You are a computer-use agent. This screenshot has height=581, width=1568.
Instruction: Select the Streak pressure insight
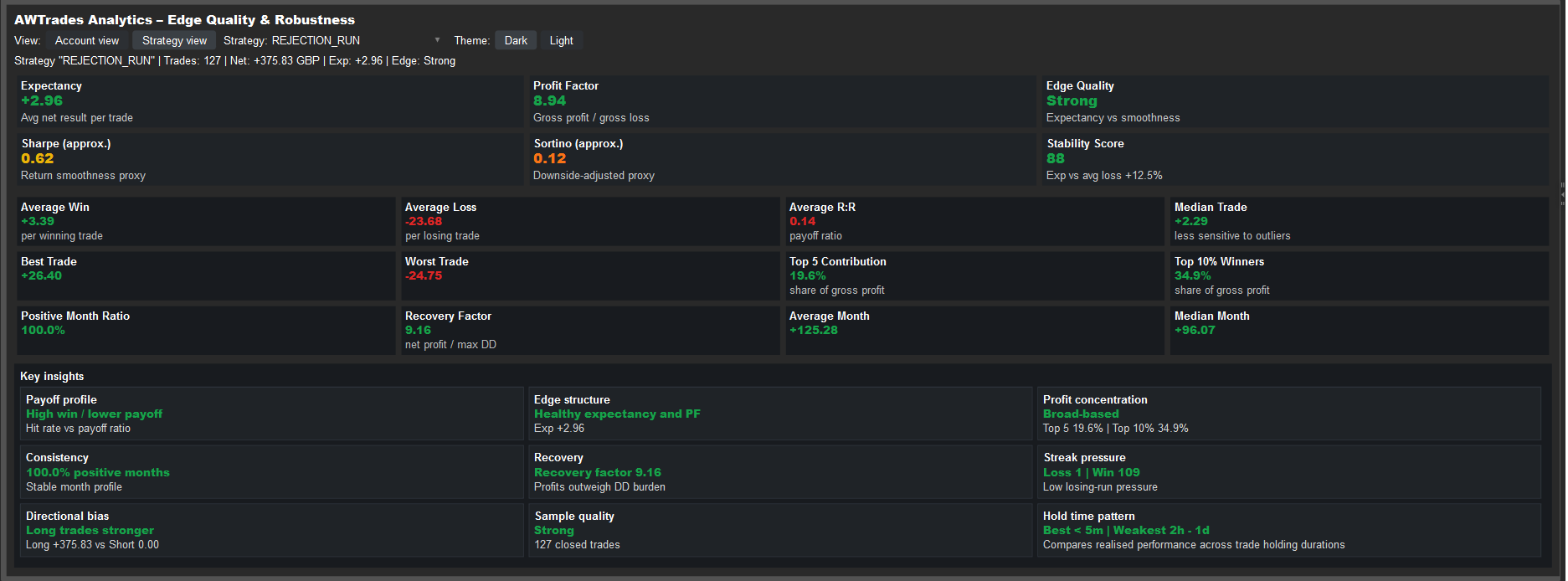(x=1288, y=472)
